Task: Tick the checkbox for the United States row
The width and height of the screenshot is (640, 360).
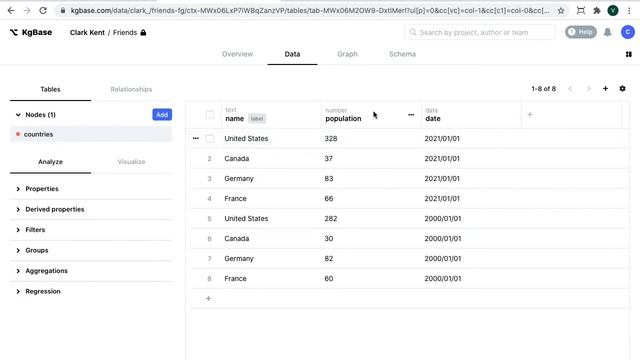Action: [x=209, y=139]
